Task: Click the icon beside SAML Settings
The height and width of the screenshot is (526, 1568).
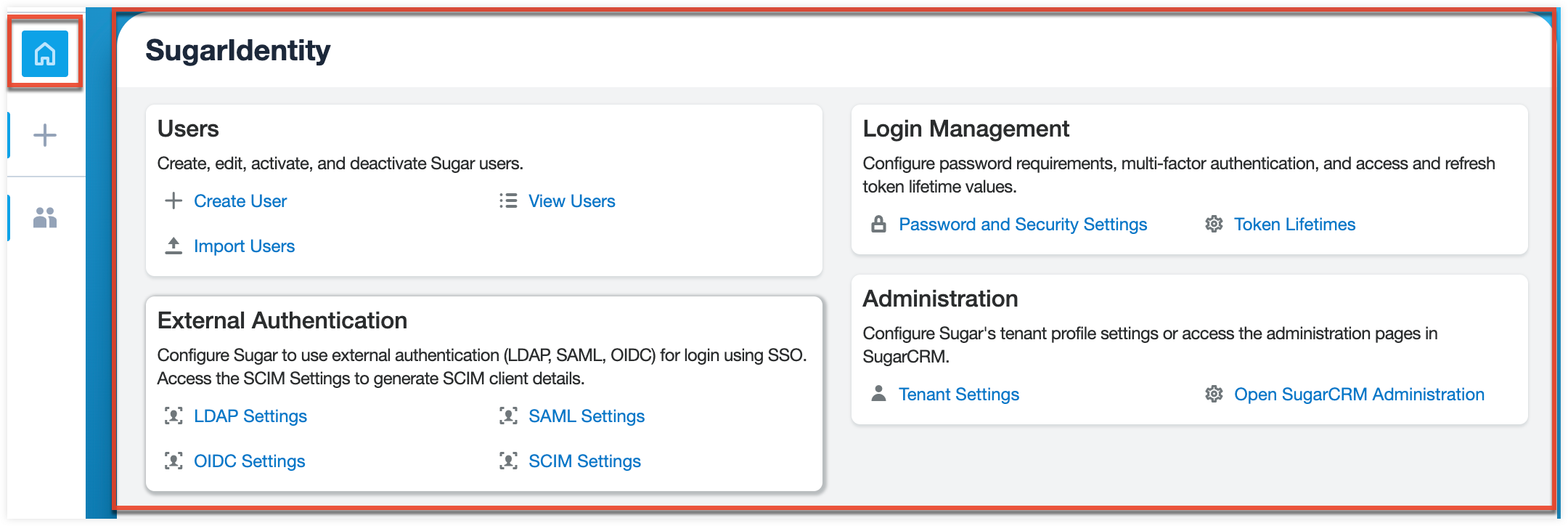Action: click(x=508, y=416)
